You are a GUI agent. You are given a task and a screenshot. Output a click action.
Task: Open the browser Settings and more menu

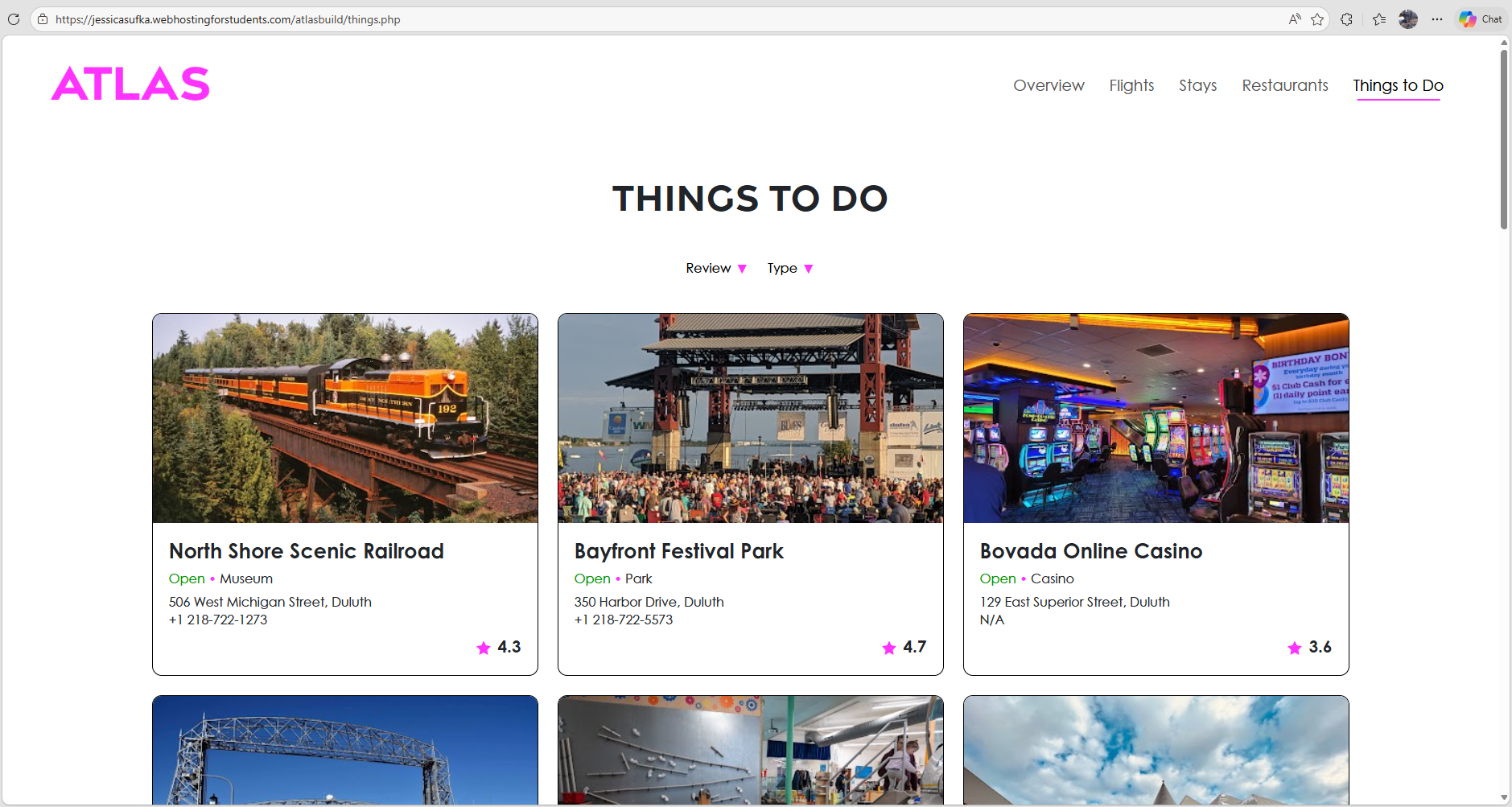pos(1437,19)
